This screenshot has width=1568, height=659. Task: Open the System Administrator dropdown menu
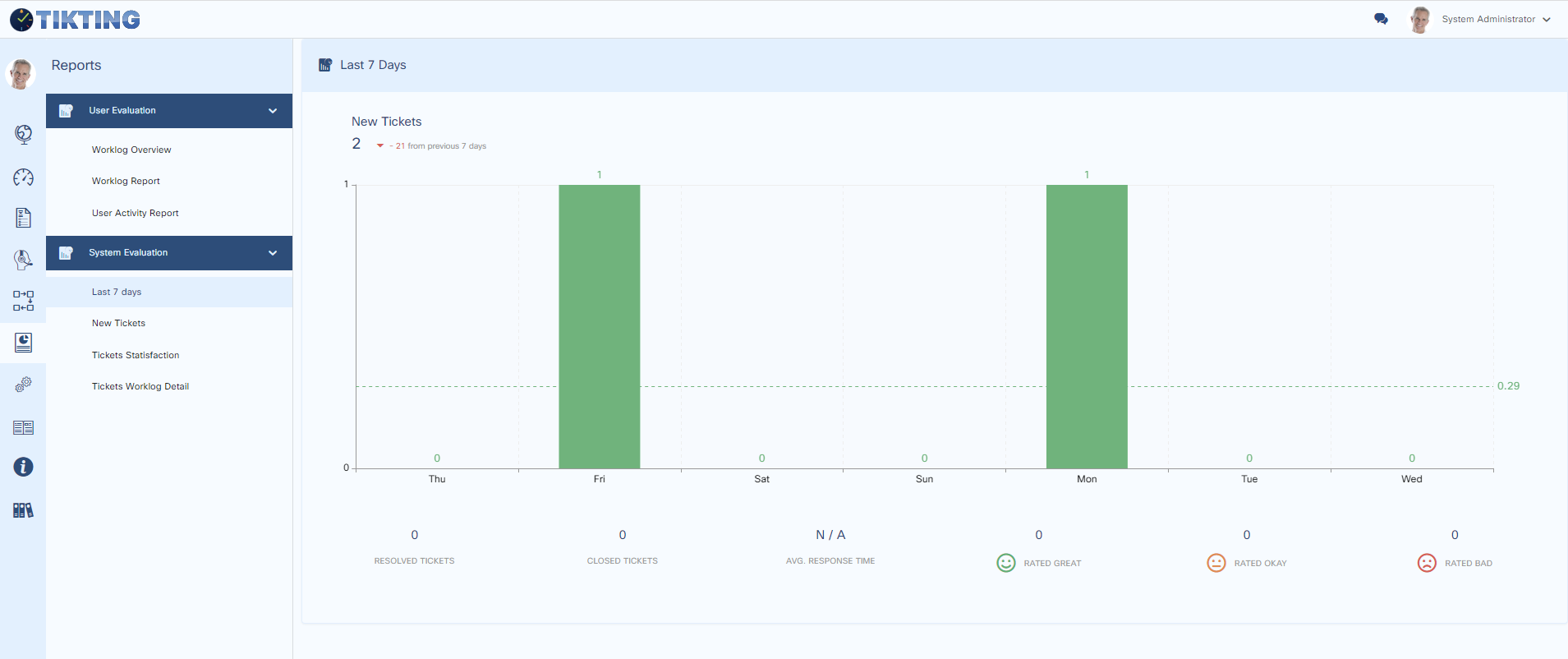(1495, 19)
